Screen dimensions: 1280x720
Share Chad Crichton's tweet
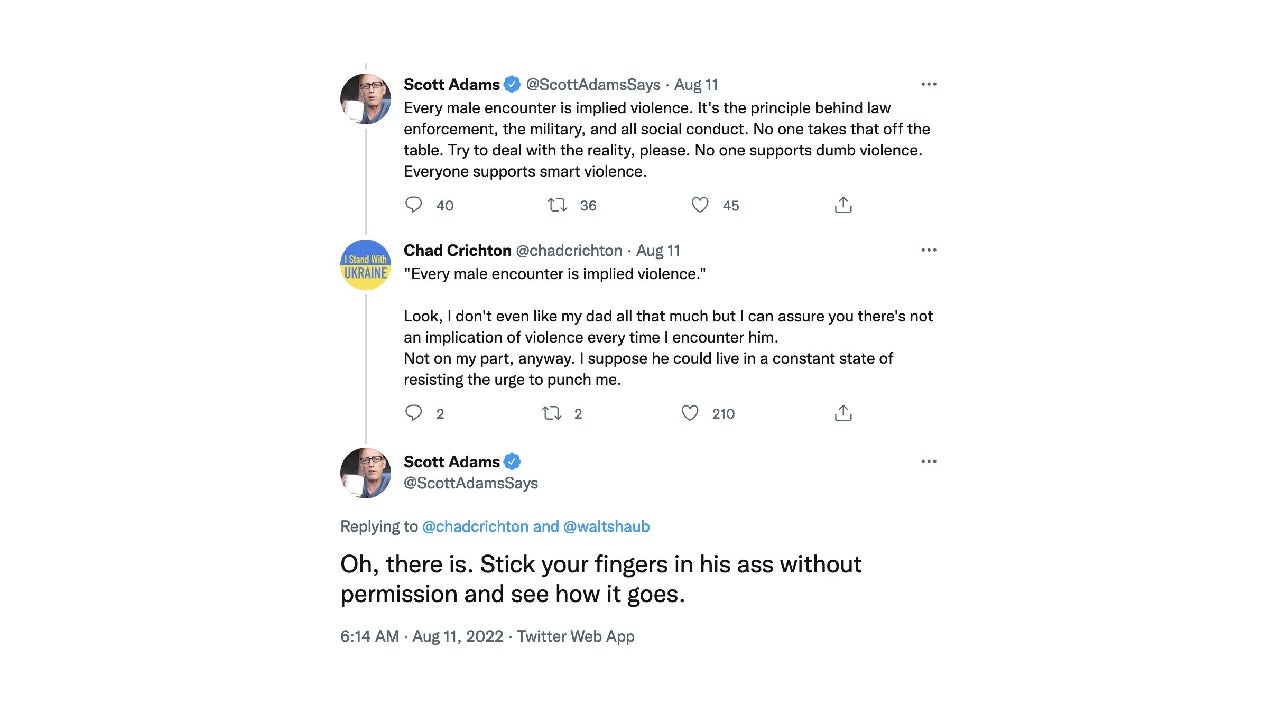pyautogui.click(x=843, y=413)
